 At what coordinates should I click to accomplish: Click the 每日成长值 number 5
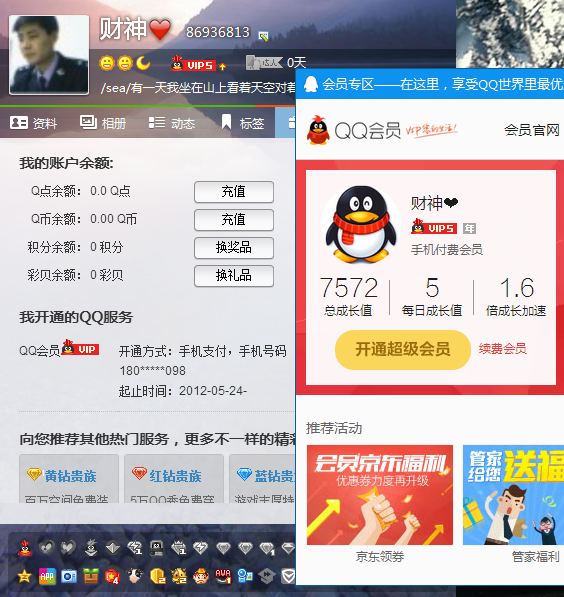click(x=432, y=288)
